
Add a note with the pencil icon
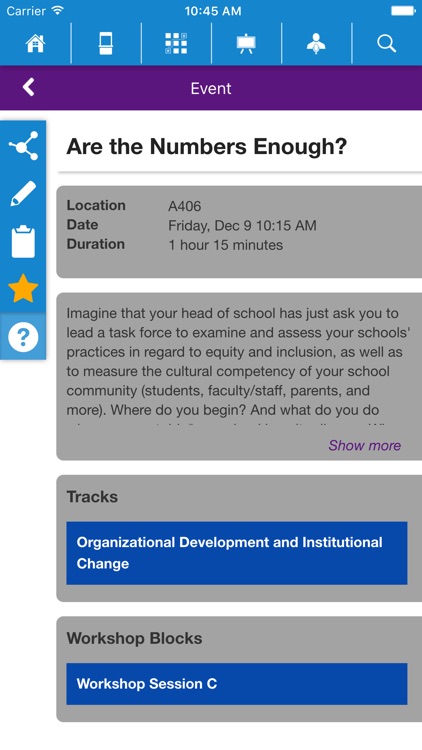[23, 194]
